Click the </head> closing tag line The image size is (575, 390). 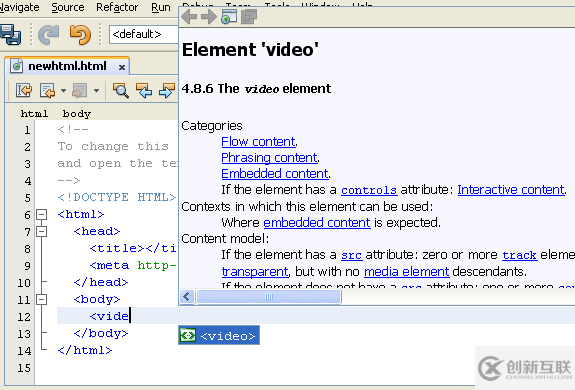pos(101,282)
